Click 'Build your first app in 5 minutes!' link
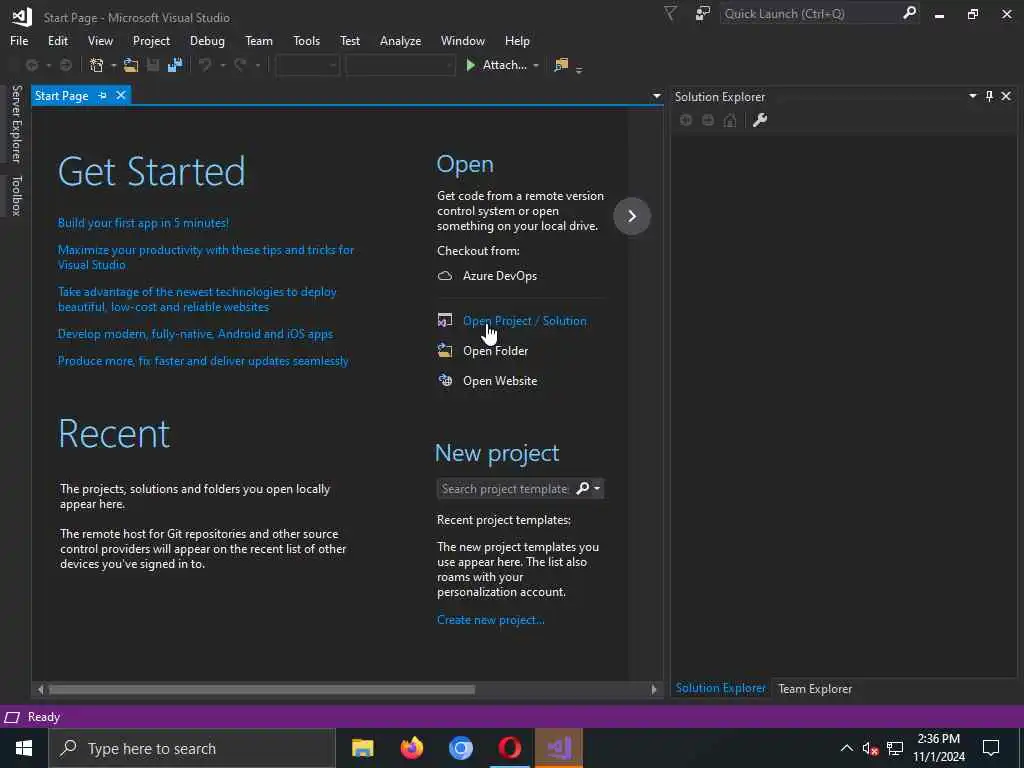Screen dimensions: 1024x768 click(143, 223)
